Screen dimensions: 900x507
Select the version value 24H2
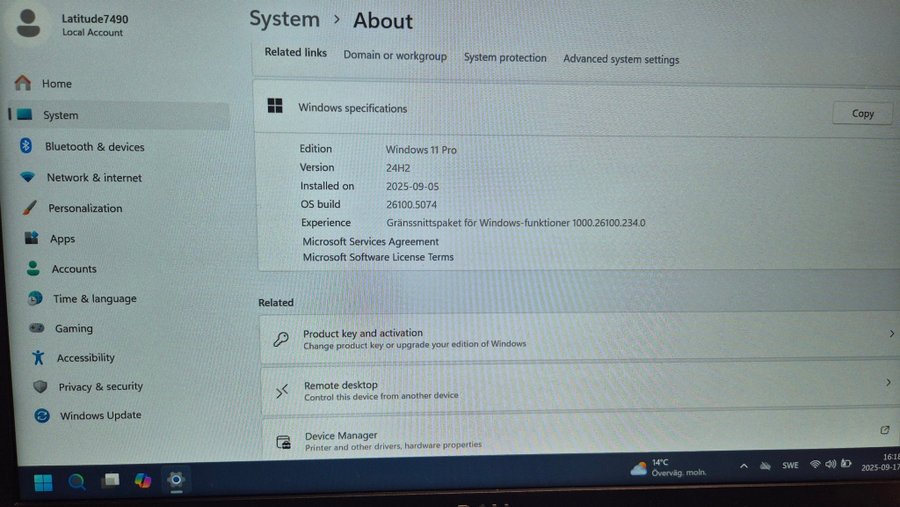(x=398, y=168)
